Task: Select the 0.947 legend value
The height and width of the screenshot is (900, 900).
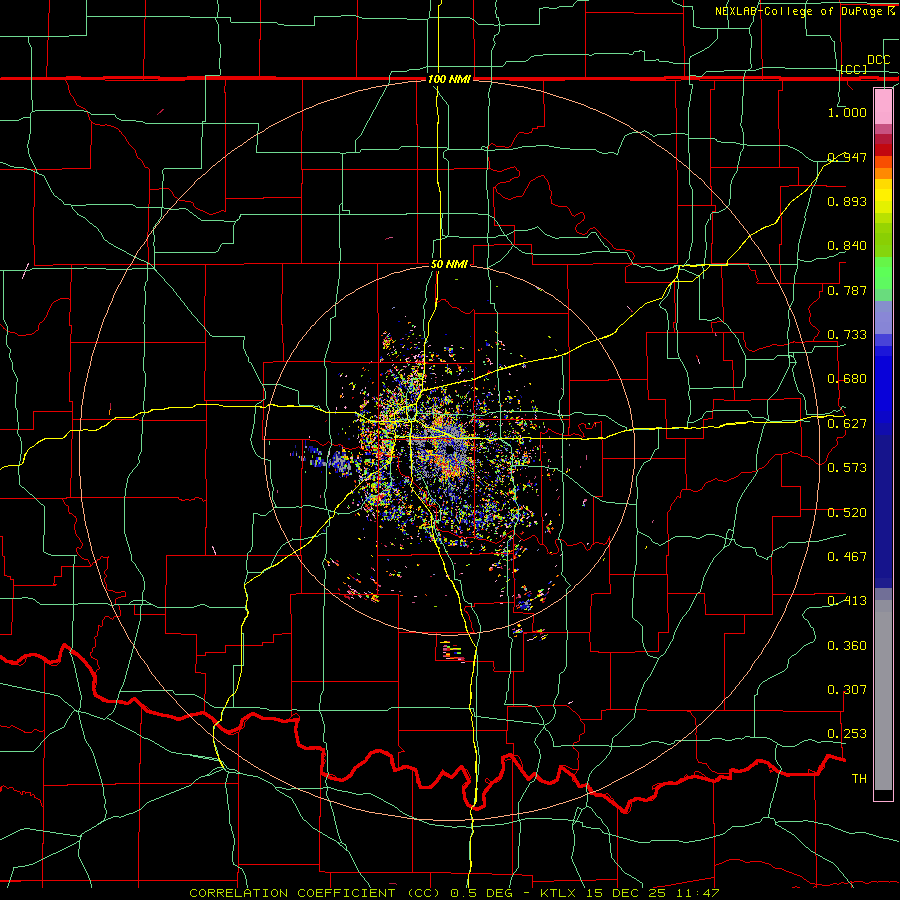Action: coord(847,157)
